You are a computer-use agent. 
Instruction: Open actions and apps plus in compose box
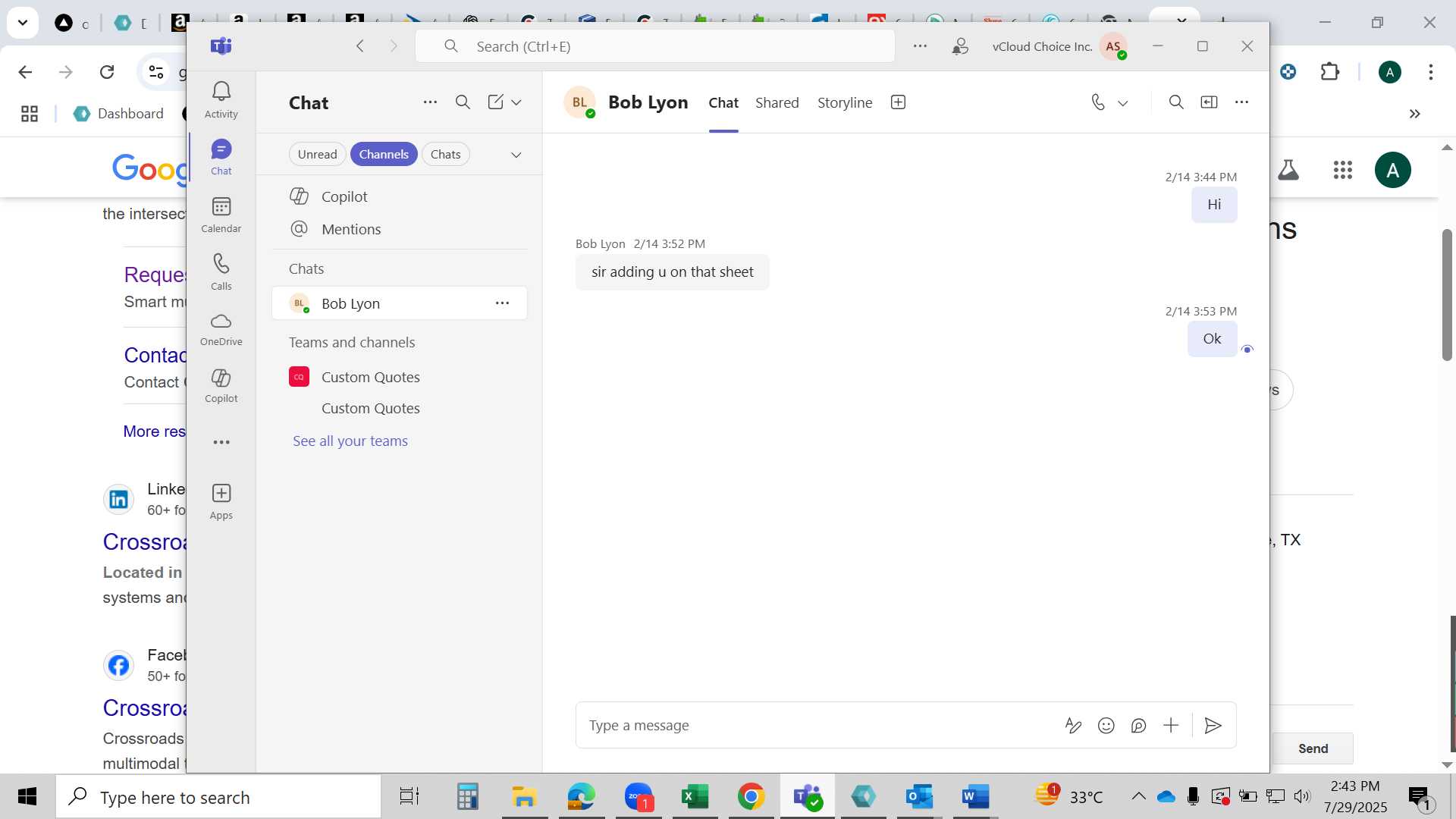click(x=1171, y=726)
